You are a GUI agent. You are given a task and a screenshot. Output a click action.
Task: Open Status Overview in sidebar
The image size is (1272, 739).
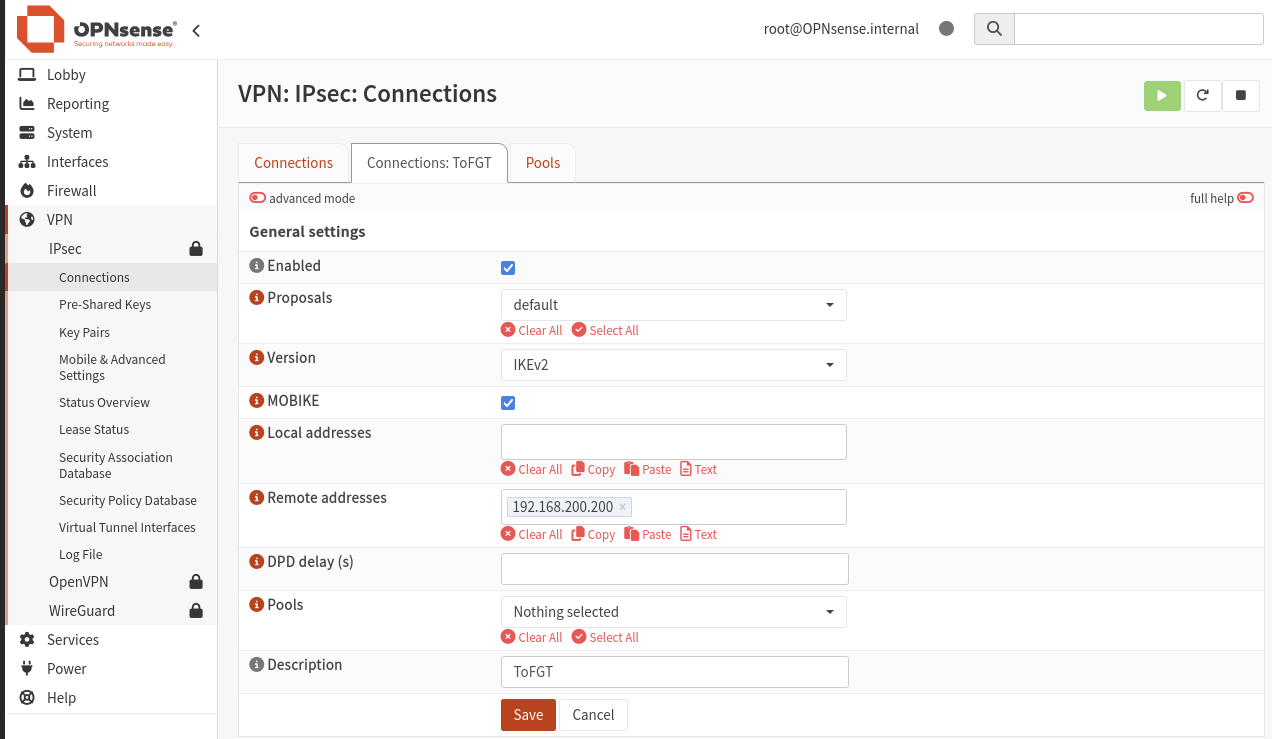[x=104, y=403]
